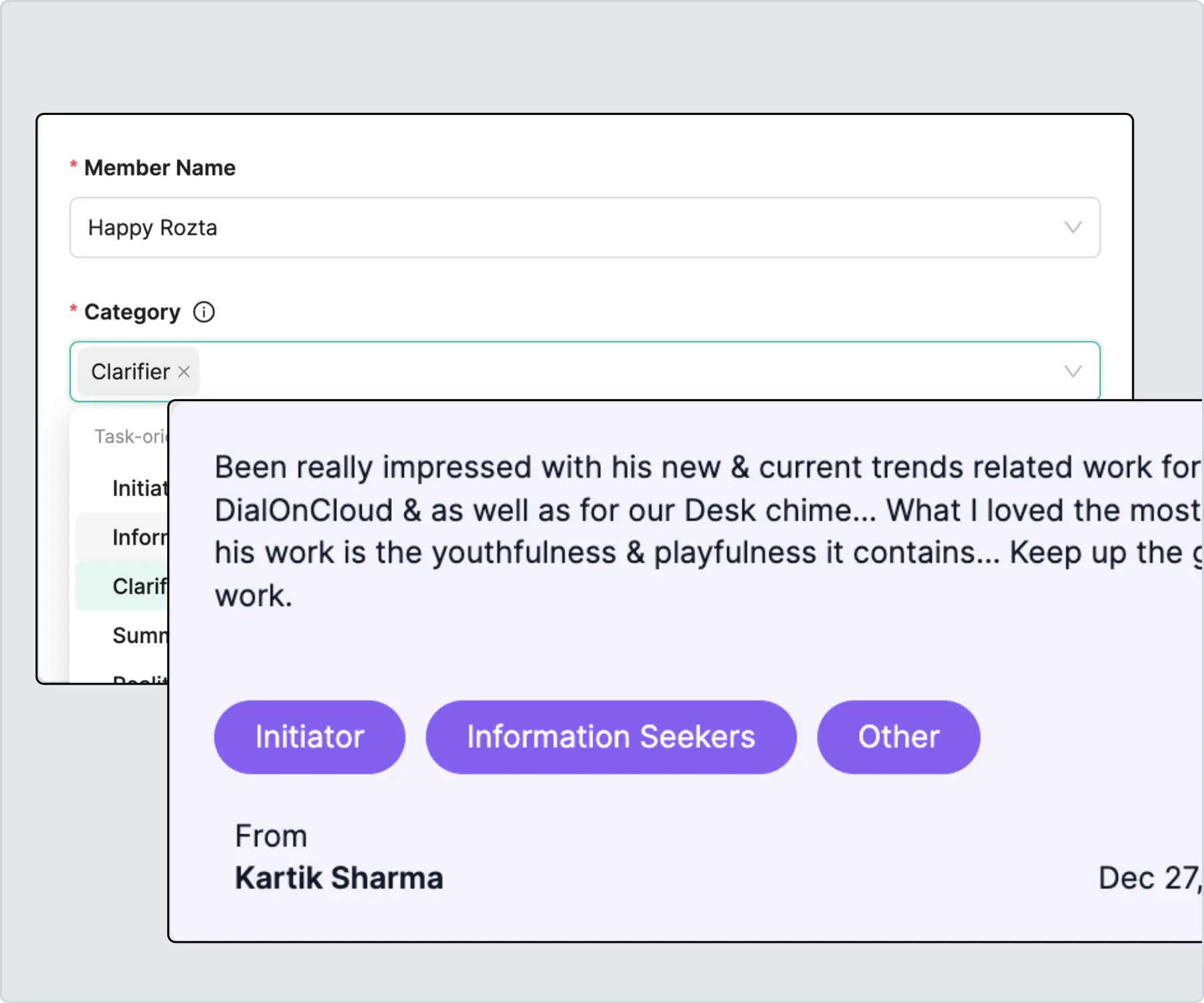
Task: Click the Information Seekers tag pill
Action: (611, 737)
